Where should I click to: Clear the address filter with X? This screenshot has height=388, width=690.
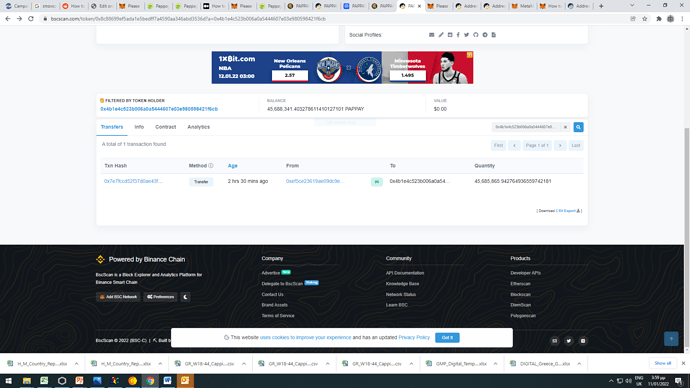pyautogui.click(x=565, y=127)
